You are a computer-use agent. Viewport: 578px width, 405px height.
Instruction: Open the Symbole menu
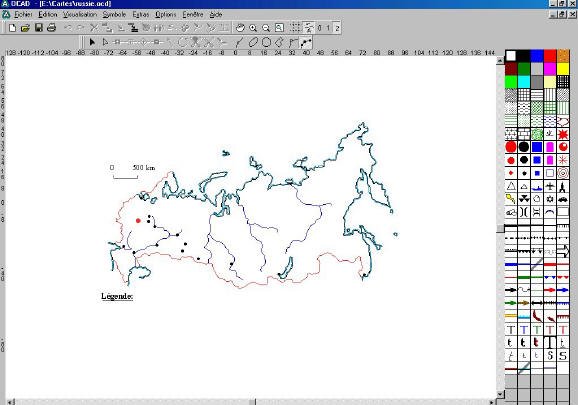[x=114, y=14]
